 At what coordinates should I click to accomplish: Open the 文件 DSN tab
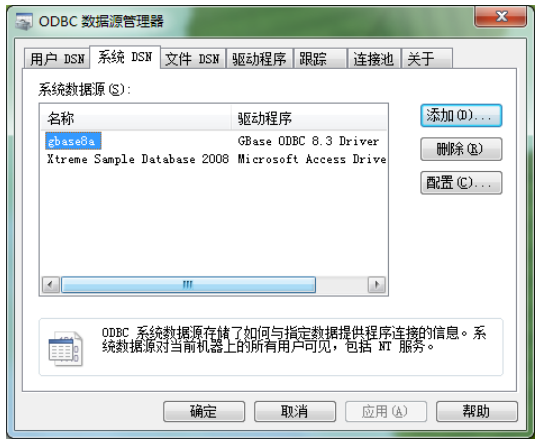[192, 58]
